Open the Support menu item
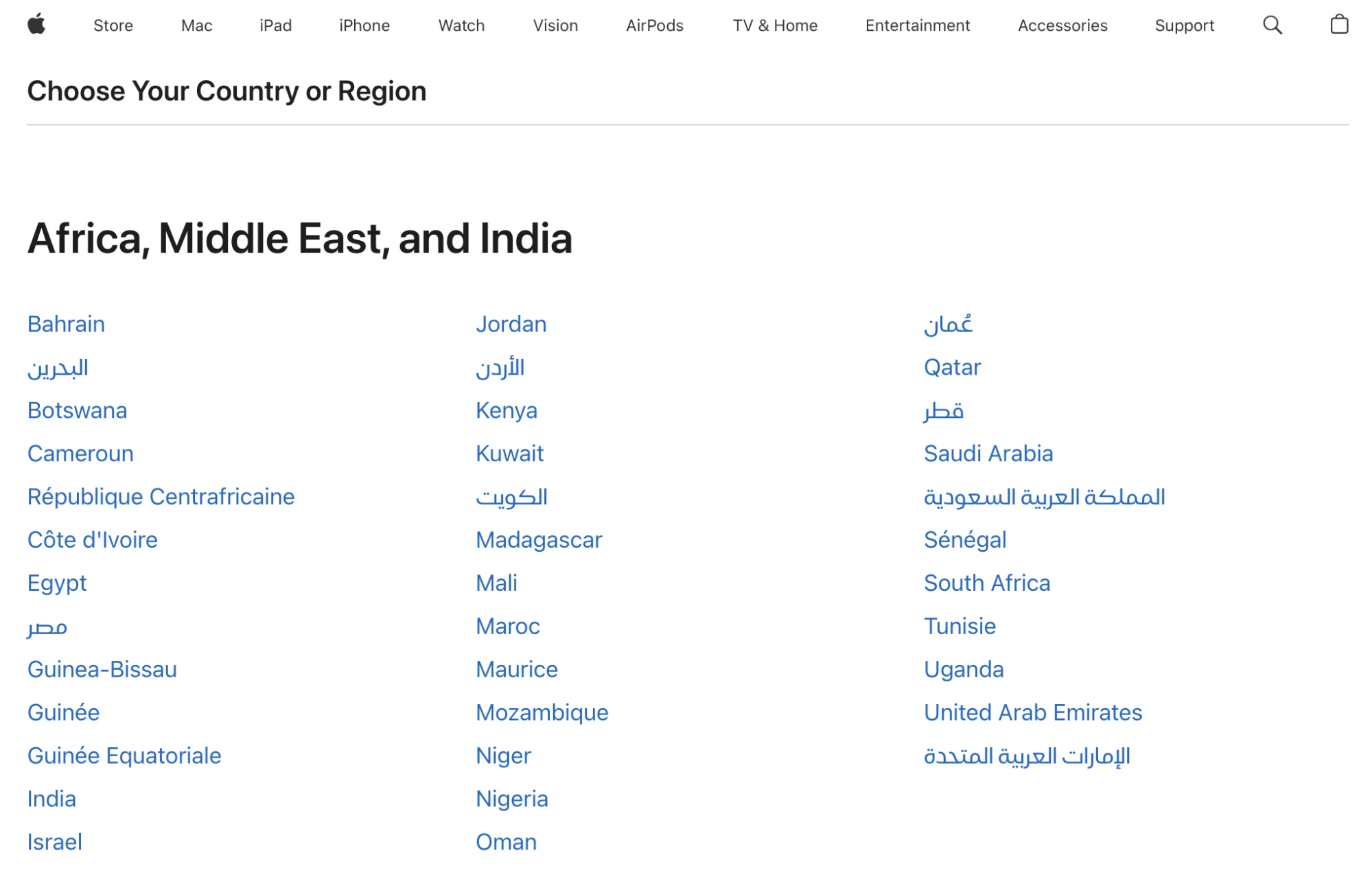Screen dimensions: 1372x877 pos(1184,25)
